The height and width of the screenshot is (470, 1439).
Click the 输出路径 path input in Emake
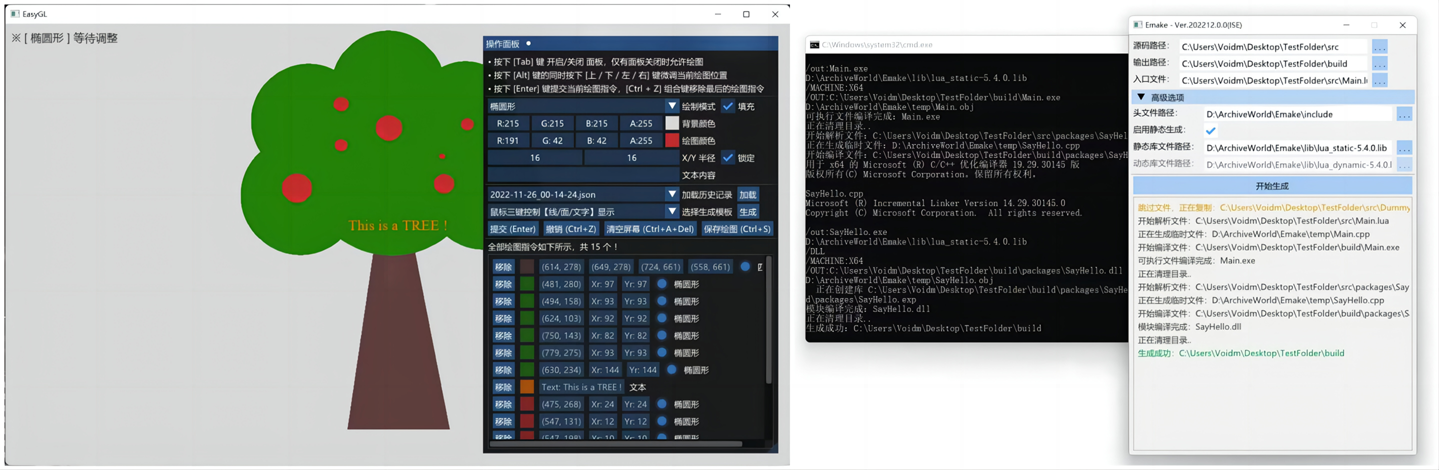click(x=1272, y=63)
